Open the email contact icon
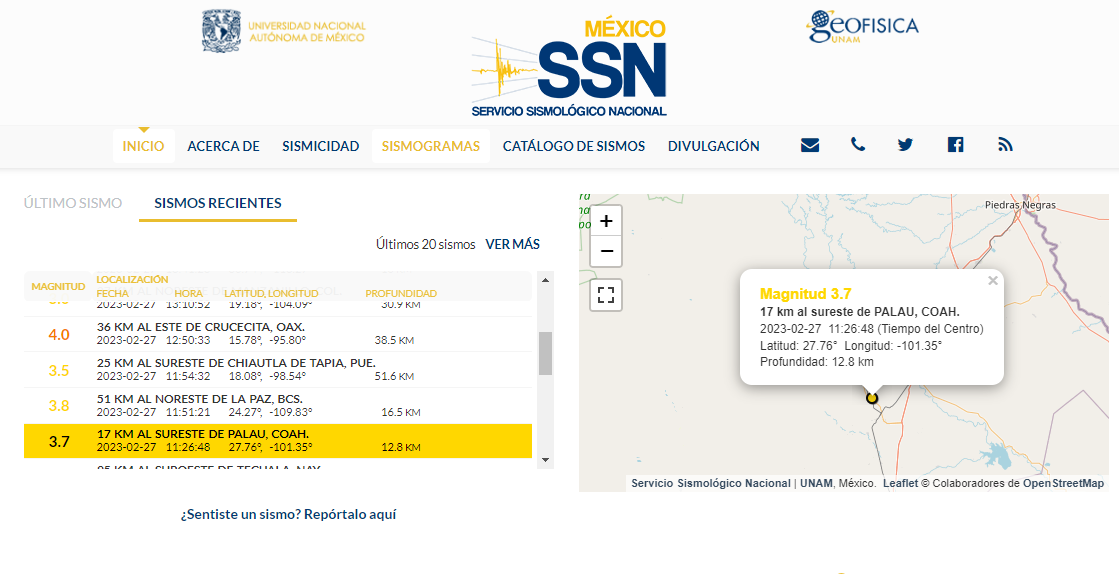Viewport: 1119px width, 574px height. (809, 145)
